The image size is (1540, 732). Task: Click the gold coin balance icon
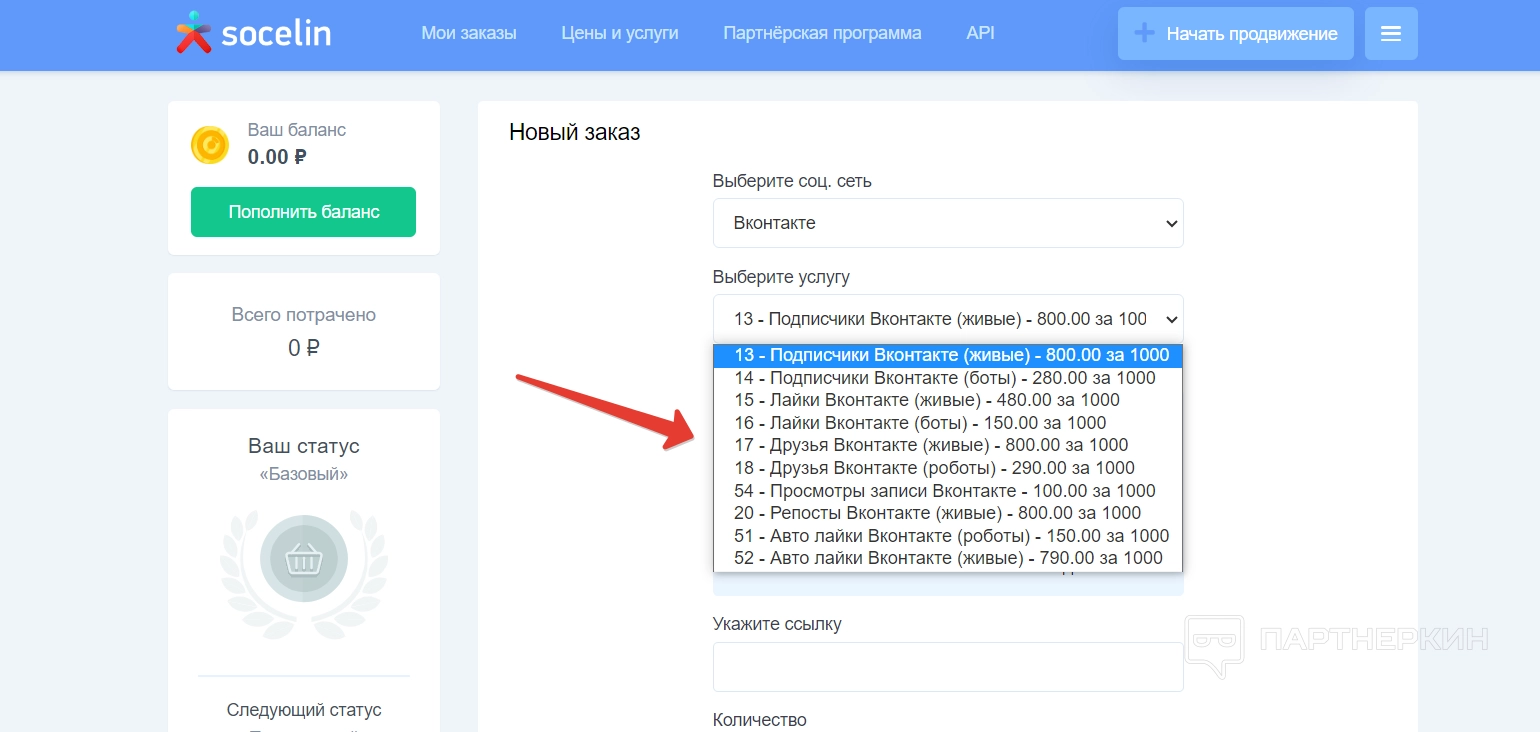(x=210, y=145)
